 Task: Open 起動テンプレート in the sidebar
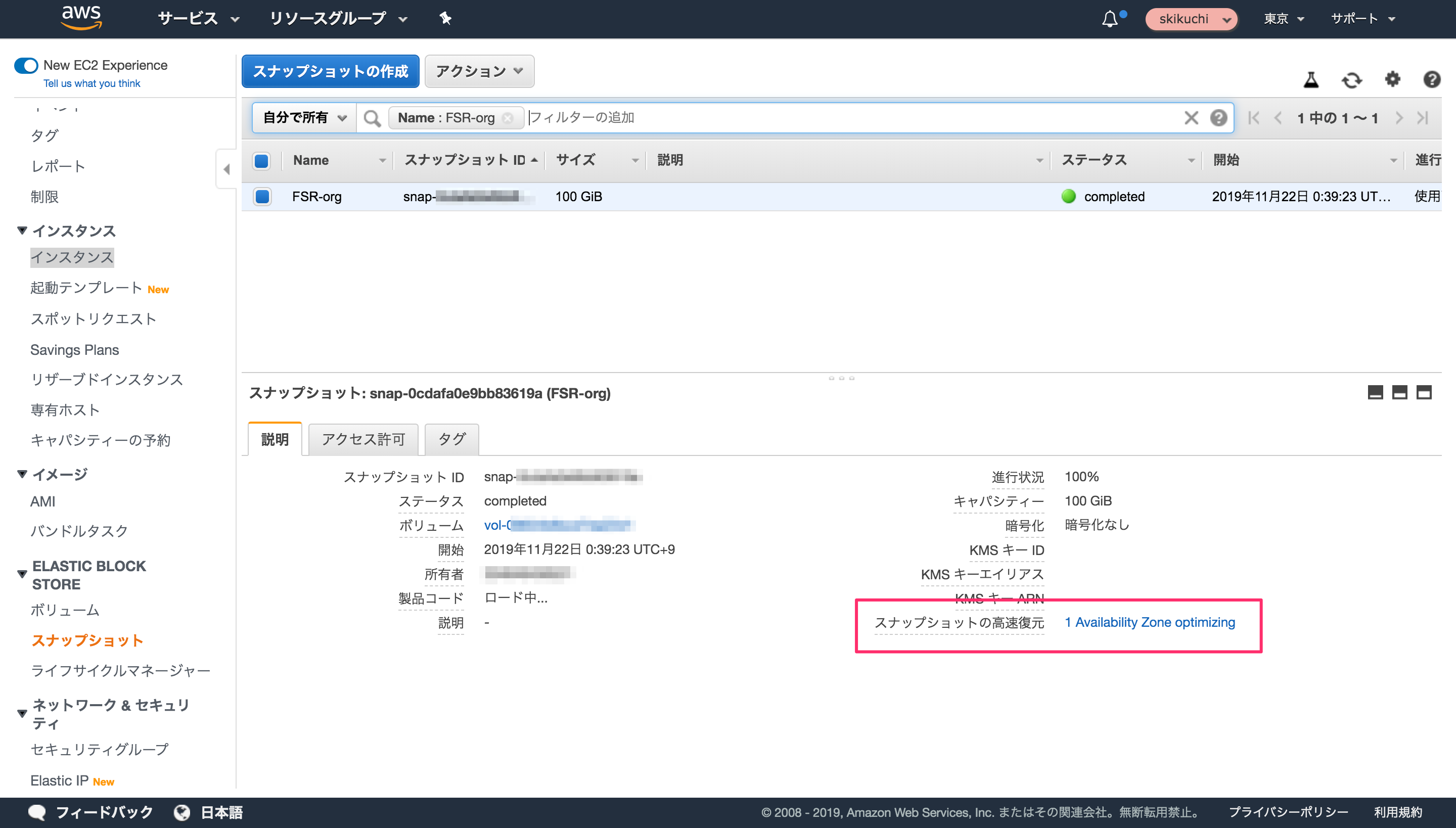[86, 288]
